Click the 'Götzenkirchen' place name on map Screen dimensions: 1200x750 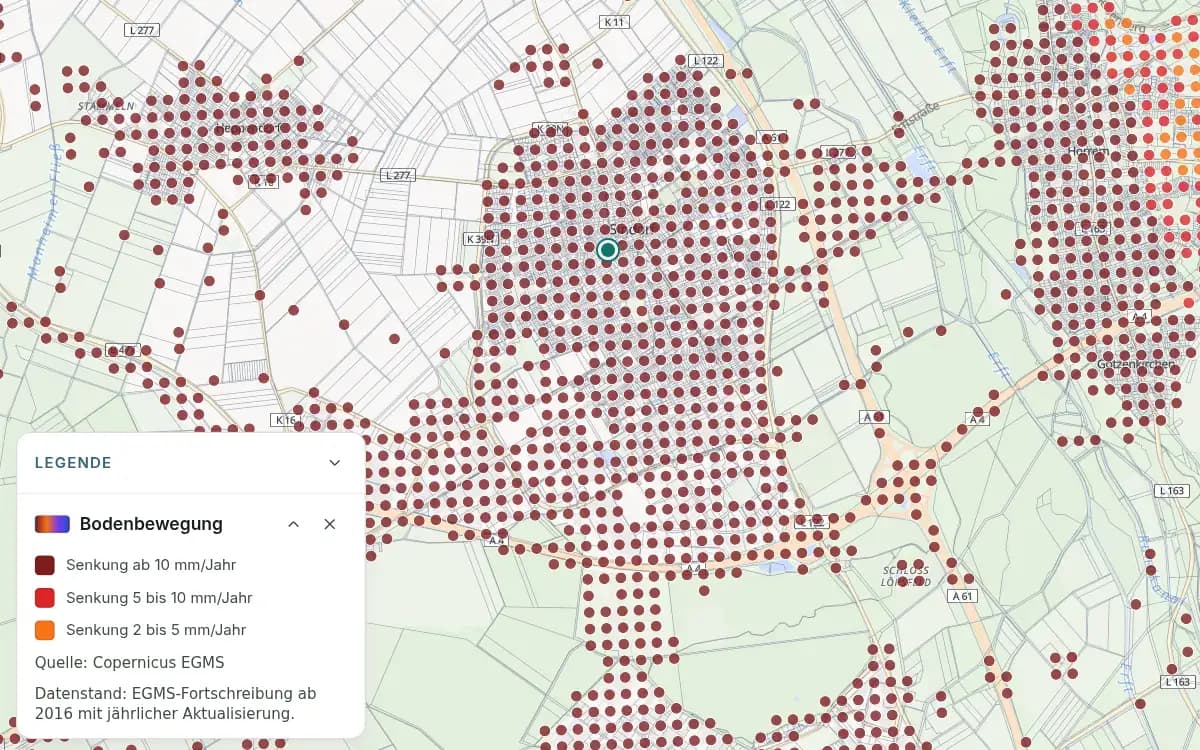pyautogui.click(x=1135, y=364)
